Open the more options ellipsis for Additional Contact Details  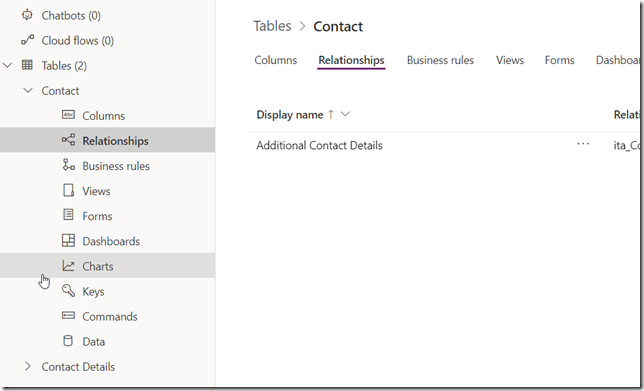click(x=583, y=144)
